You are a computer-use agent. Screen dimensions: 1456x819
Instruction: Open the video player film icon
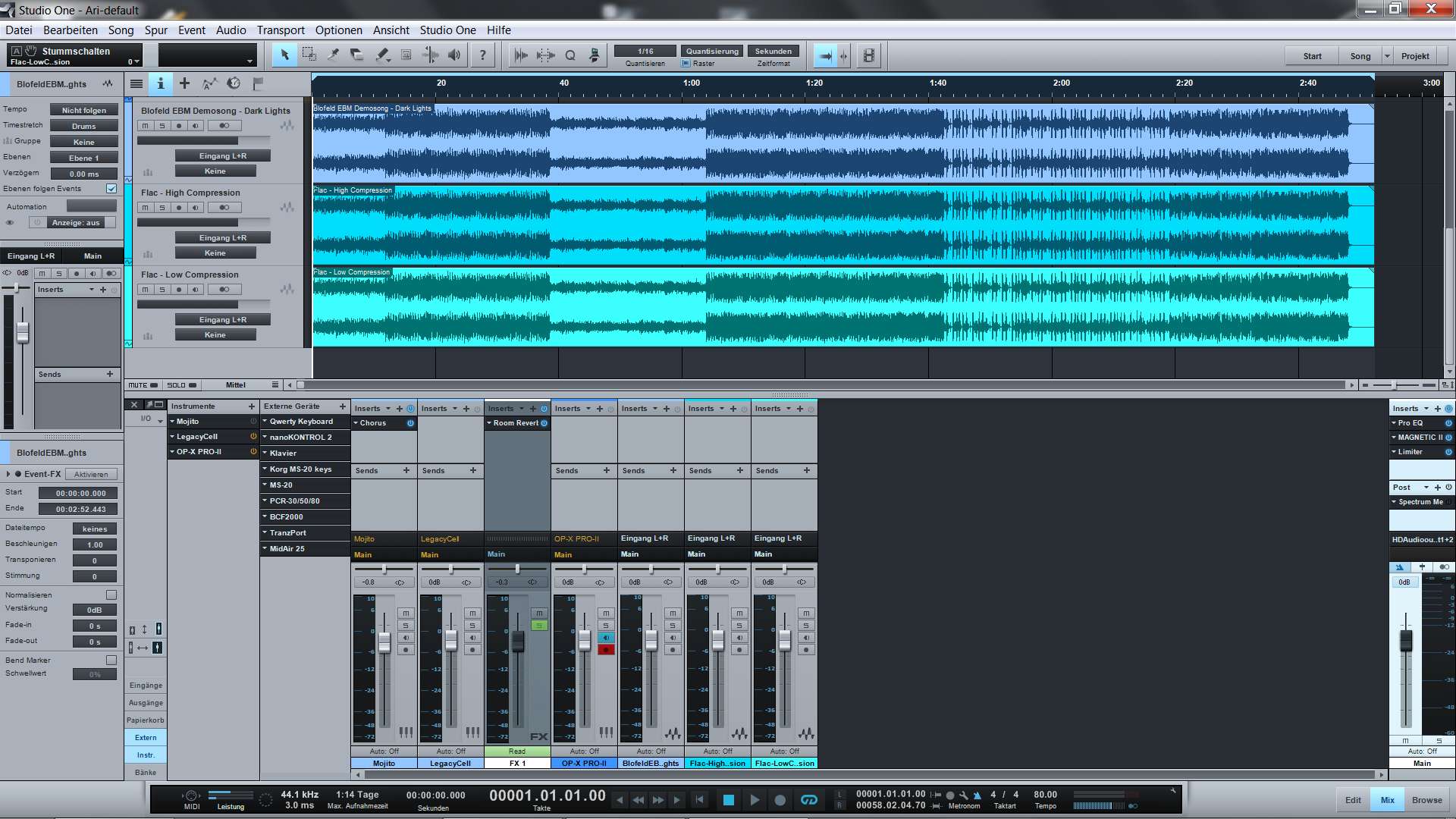[869, 55]
